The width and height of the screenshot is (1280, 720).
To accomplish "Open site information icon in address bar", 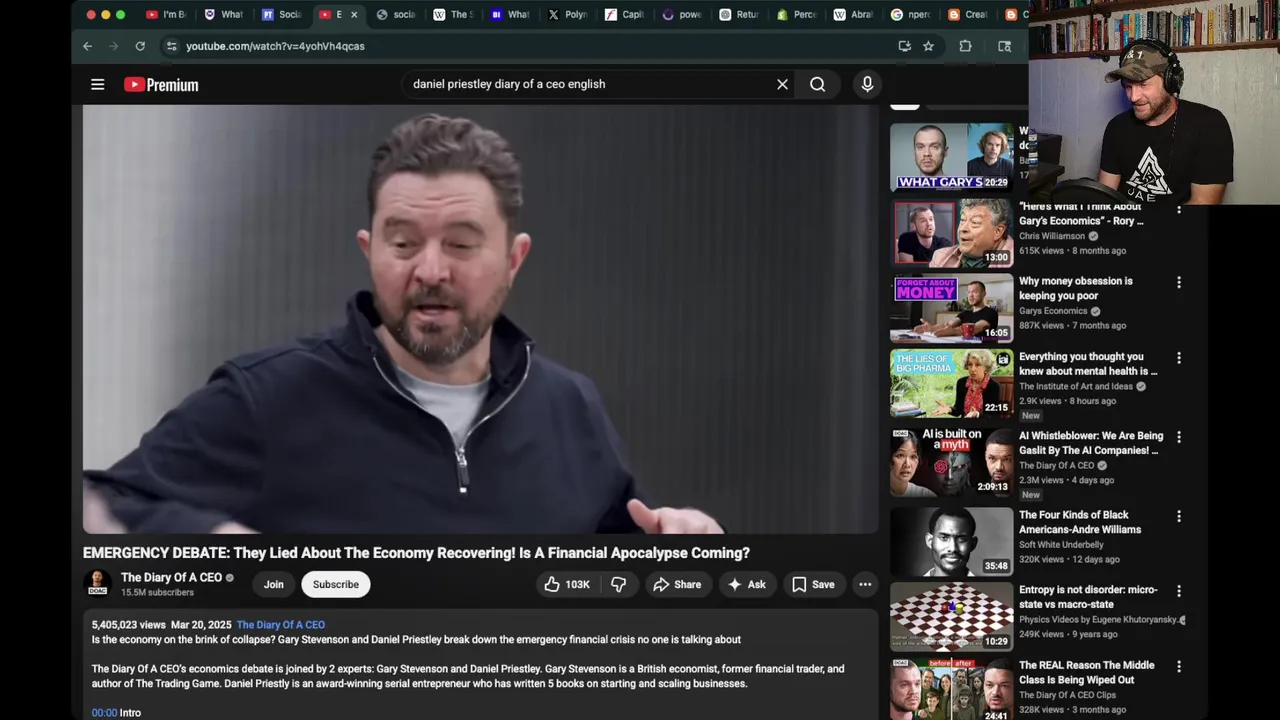I will coord(171,46).
